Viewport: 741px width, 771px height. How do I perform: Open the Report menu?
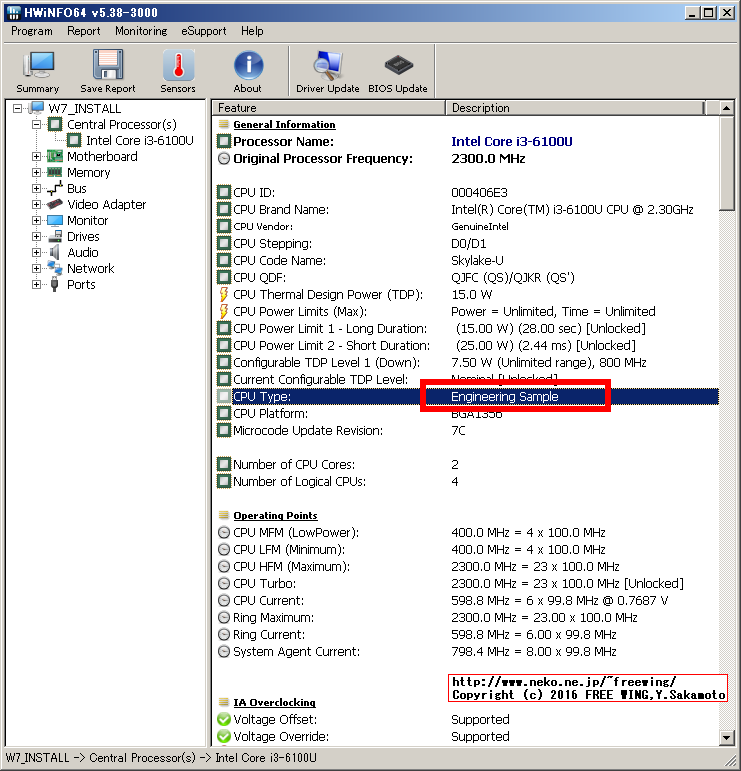point(84,31)
